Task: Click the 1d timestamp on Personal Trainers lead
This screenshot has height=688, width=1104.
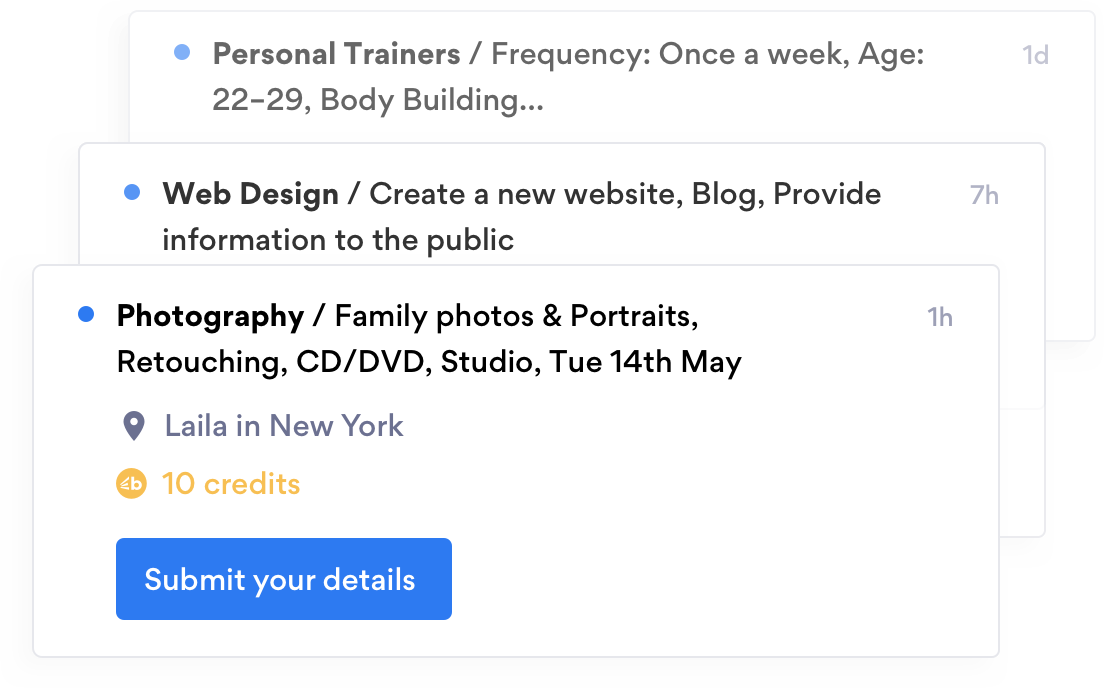Action: point(1035,55)
